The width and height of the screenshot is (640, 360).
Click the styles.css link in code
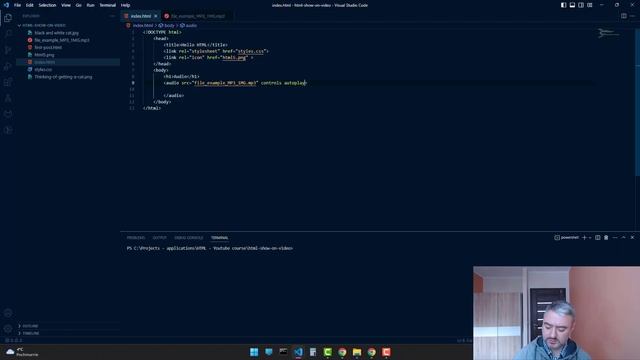tap(251, 51)
